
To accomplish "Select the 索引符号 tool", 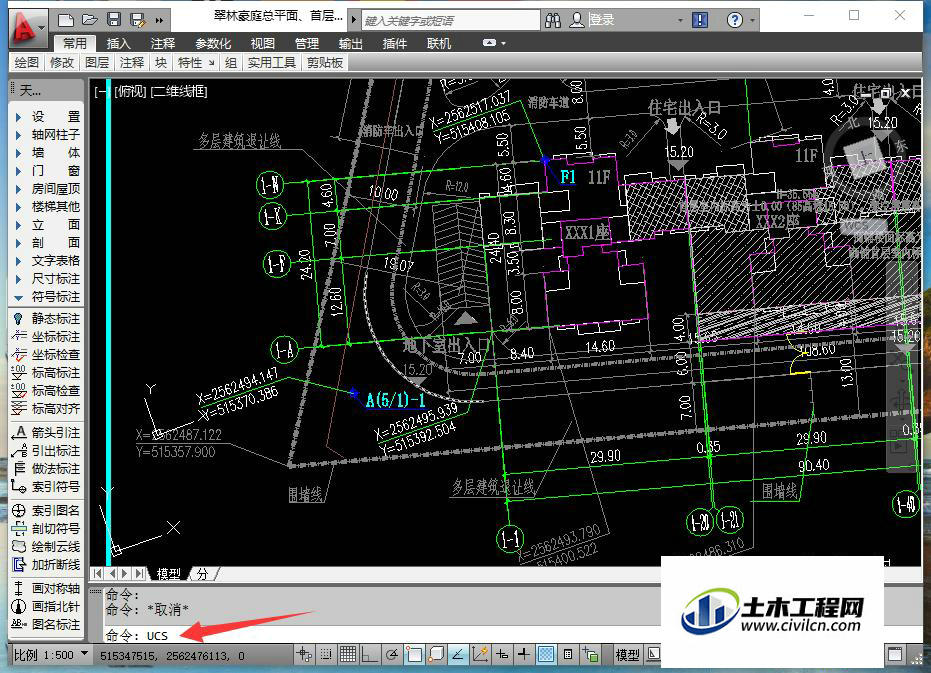I will coord(47,487).
